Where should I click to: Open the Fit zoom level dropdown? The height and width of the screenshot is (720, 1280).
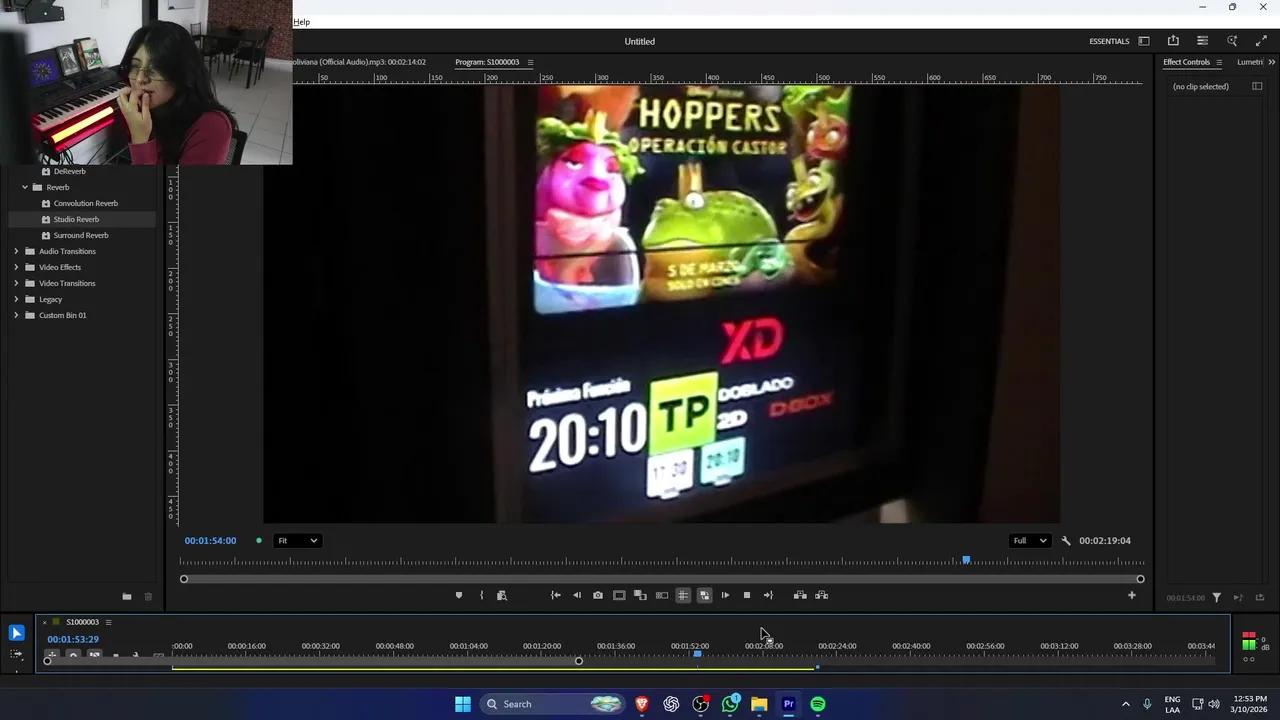pyautogui.click(x=297, y=541)
